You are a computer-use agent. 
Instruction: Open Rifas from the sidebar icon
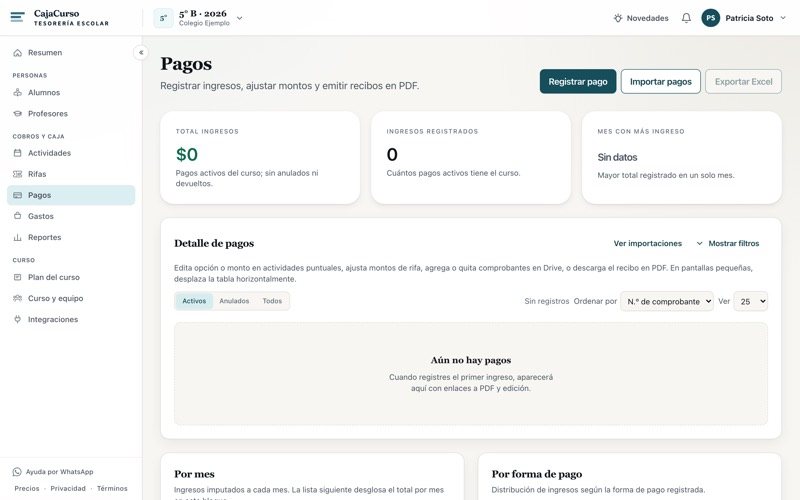[17, 174]
